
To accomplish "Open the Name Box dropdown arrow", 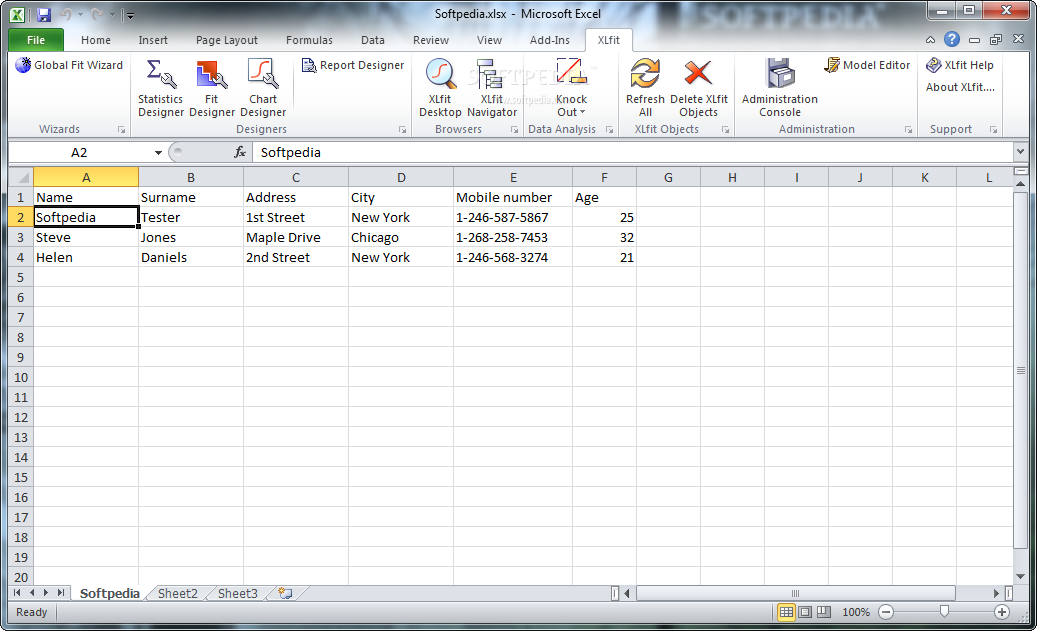I will [x=158, y=153].
